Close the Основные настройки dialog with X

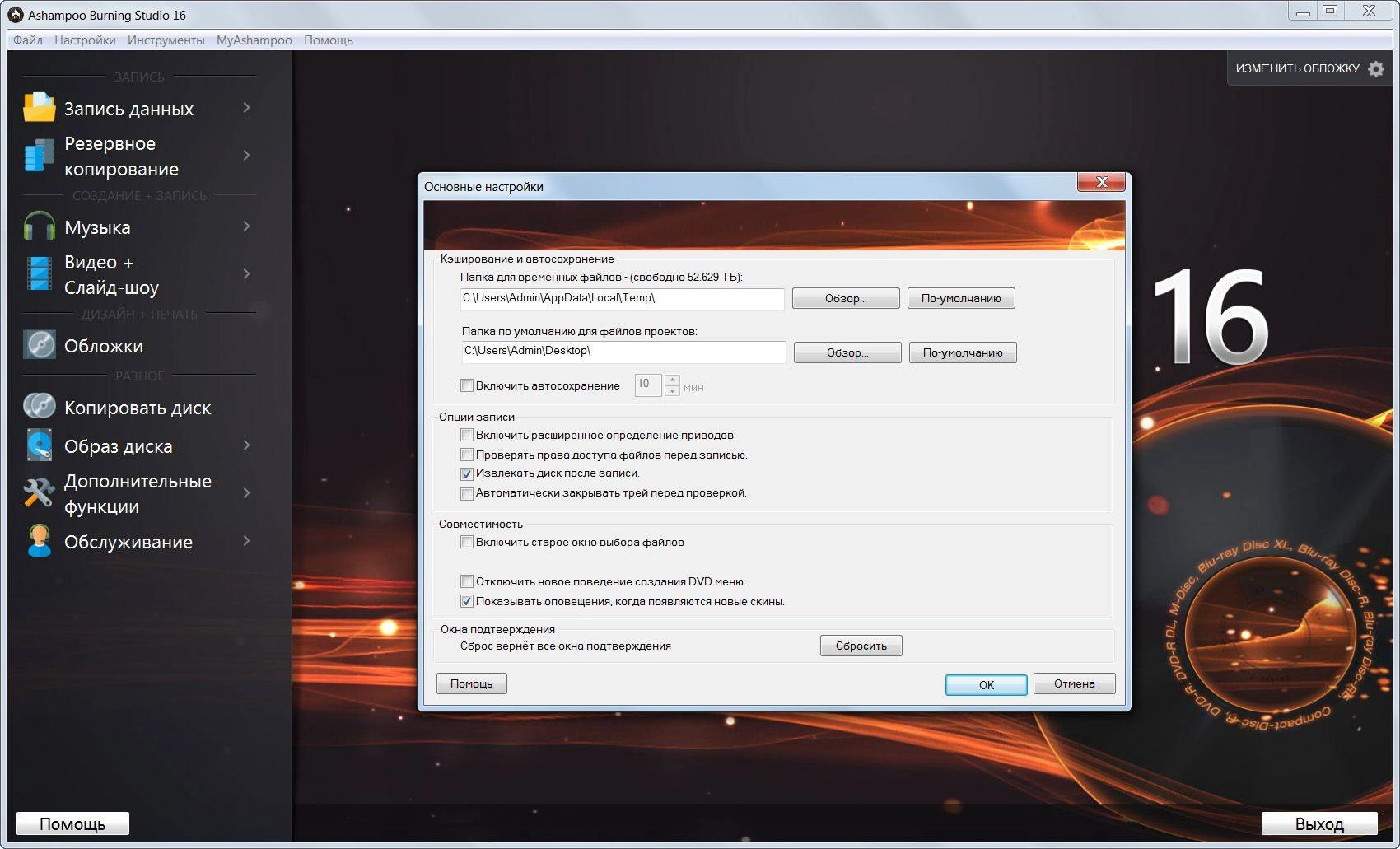point(1101,182)
